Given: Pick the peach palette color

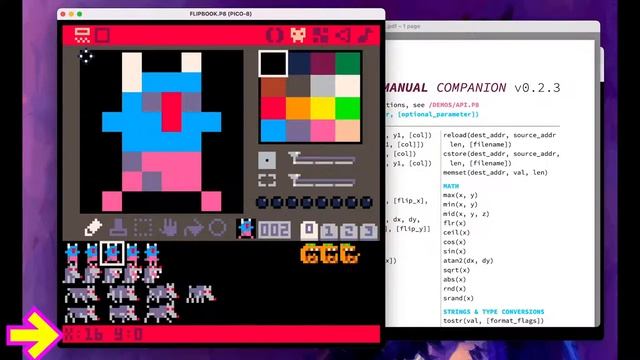Looking at the screenshot, I should 348,131.
